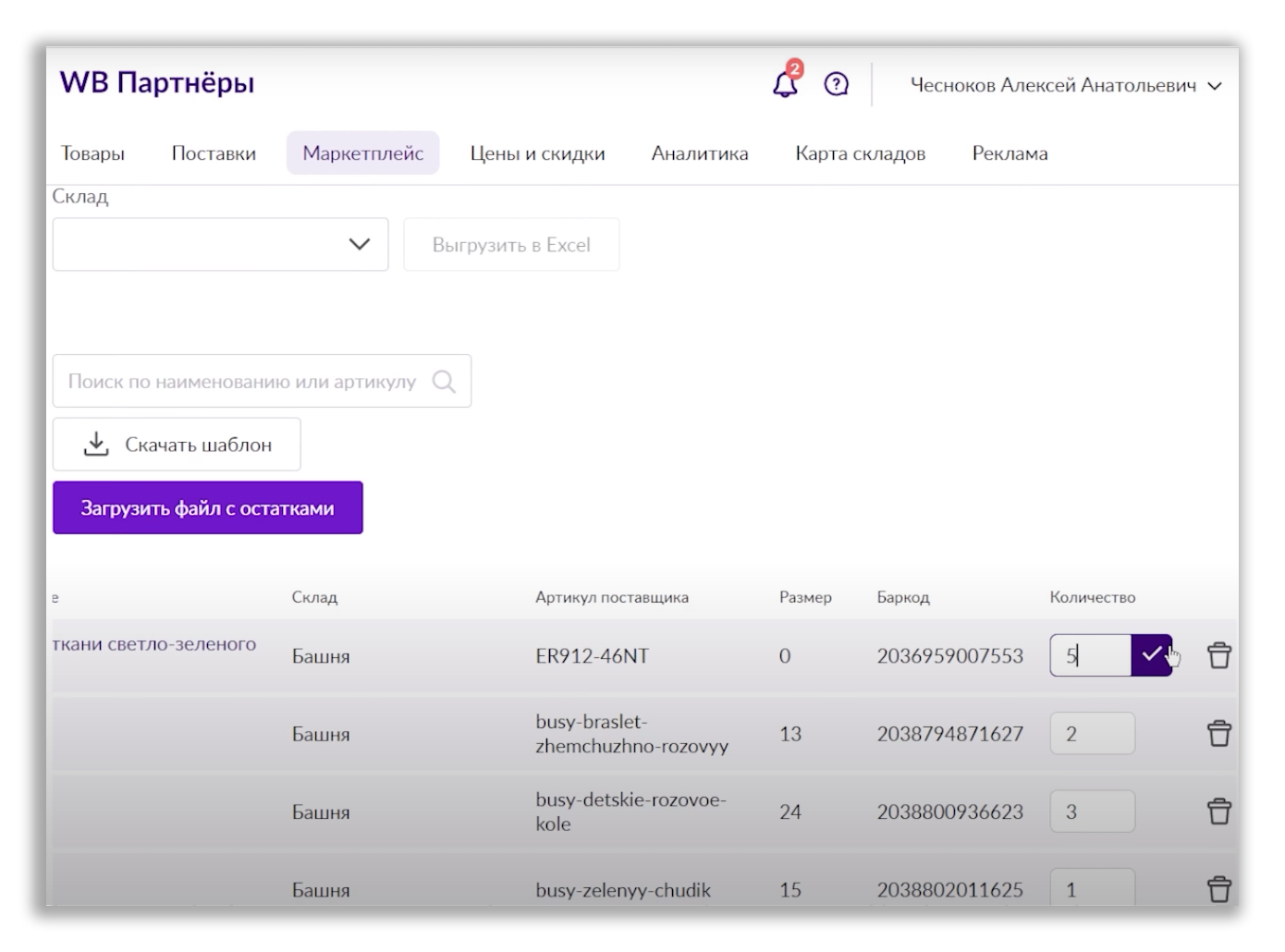Click article ER912-46NT
The height and width of the screenshot is (952, 1285).
click(x=592, y=655)
